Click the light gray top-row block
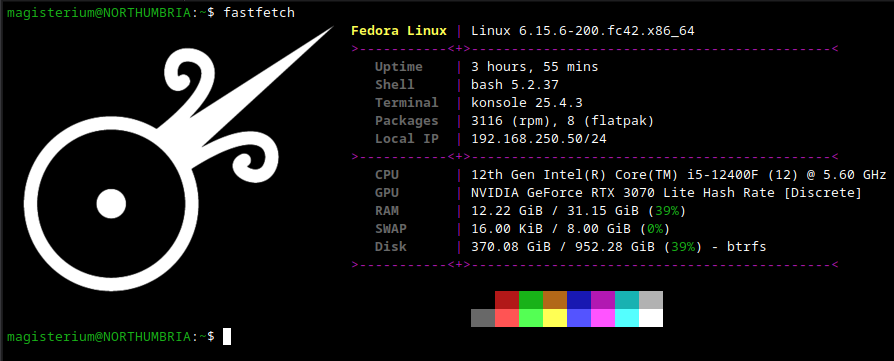 [x=651, y=300]
